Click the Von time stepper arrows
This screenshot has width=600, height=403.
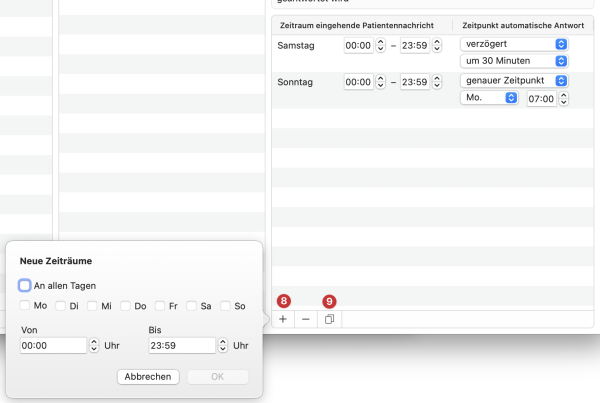[94, 345]
